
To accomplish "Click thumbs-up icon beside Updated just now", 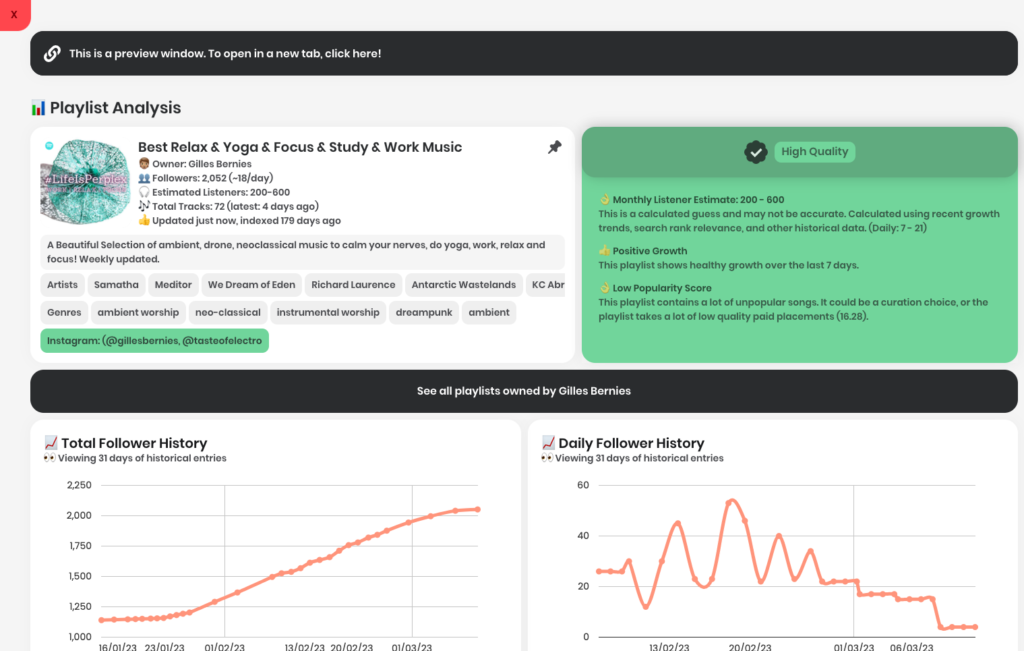I will pyautogui.click(x=144, y=220).
